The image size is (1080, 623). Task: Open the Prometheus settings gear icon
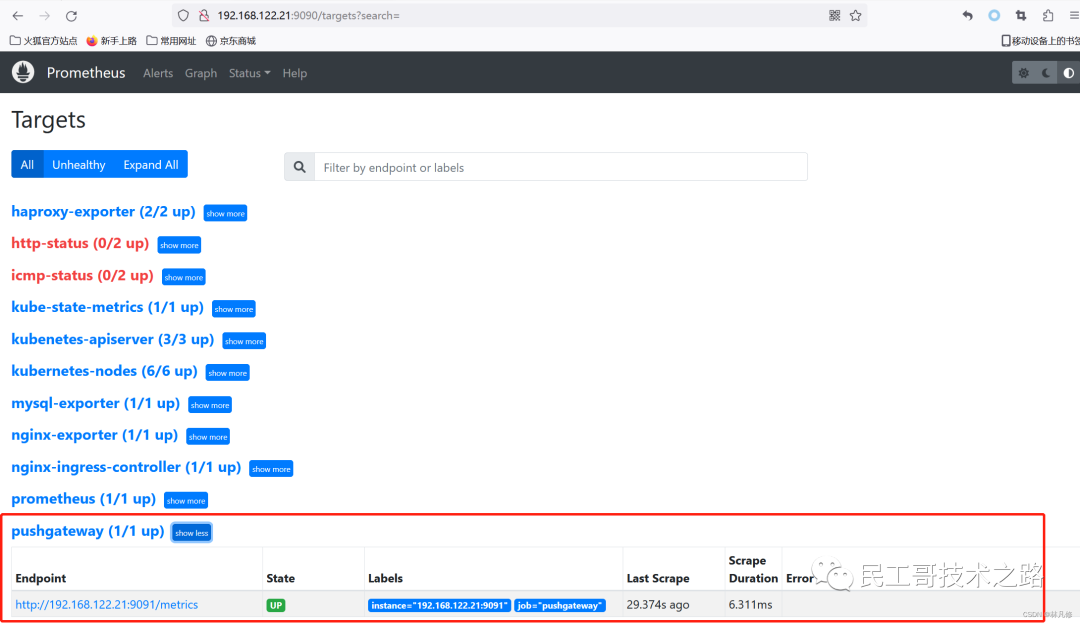click(1022, 72)
